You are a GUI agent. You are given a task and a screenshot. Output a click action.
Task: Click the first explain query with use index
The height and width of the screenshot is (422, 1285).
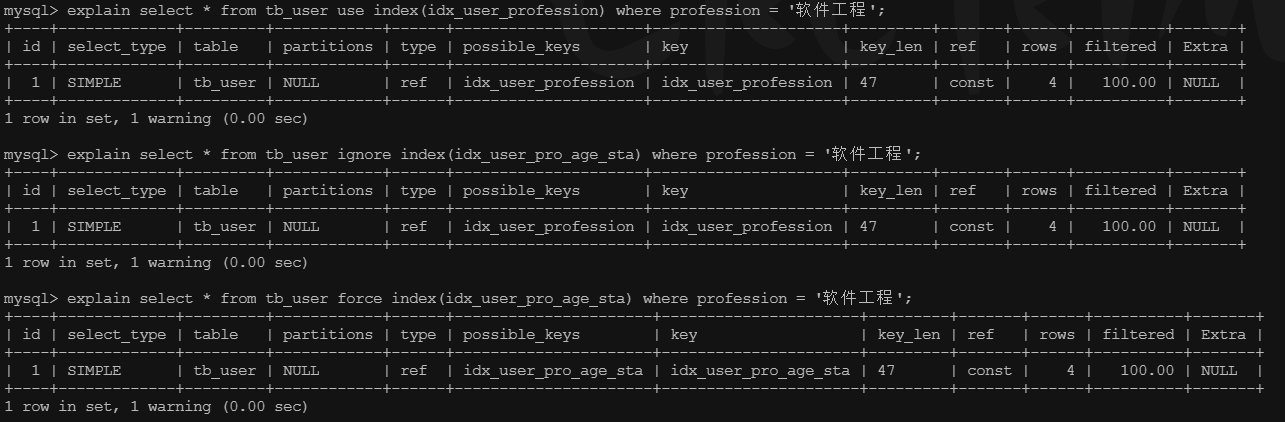(x=475, y=10)
